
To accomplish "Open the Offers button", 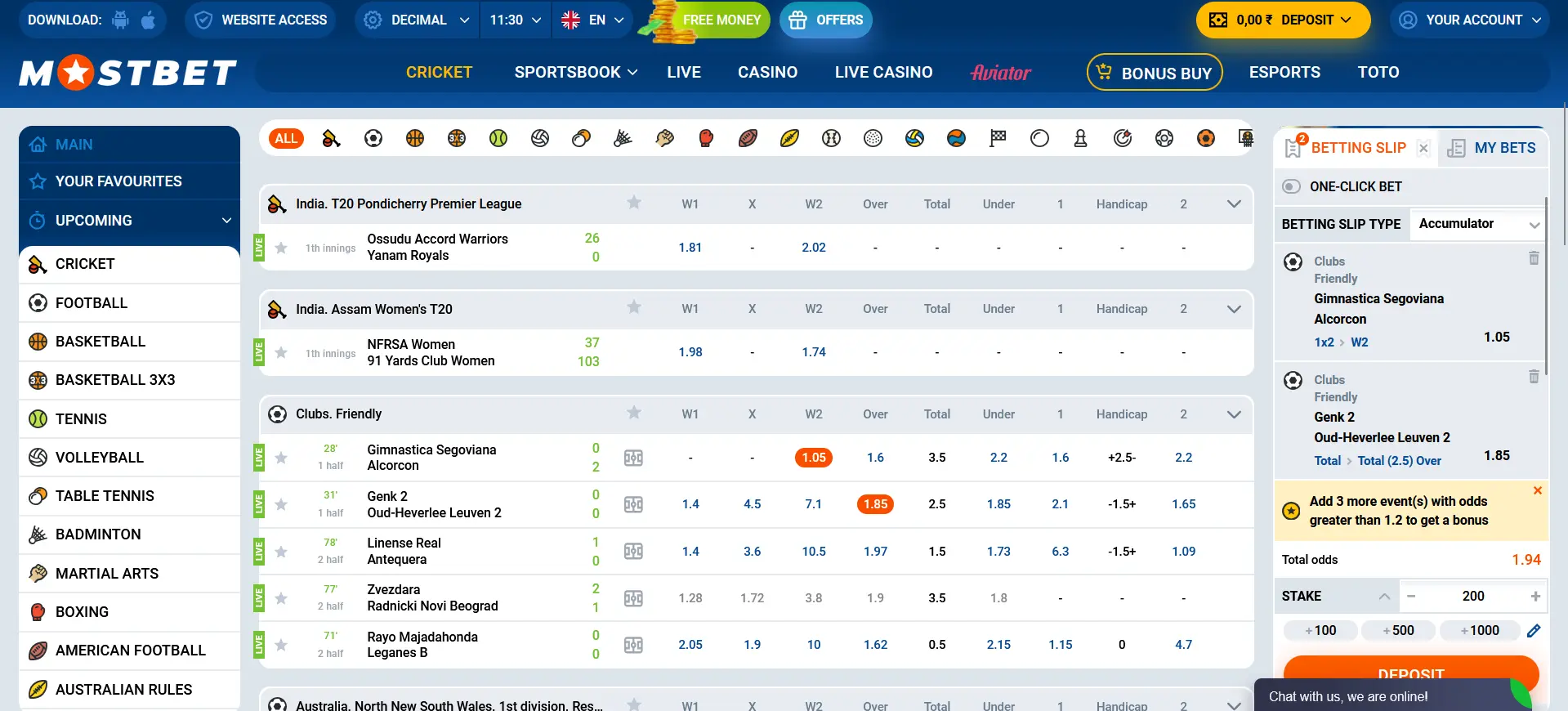I will pyautogui.click(x=826, y=20).
